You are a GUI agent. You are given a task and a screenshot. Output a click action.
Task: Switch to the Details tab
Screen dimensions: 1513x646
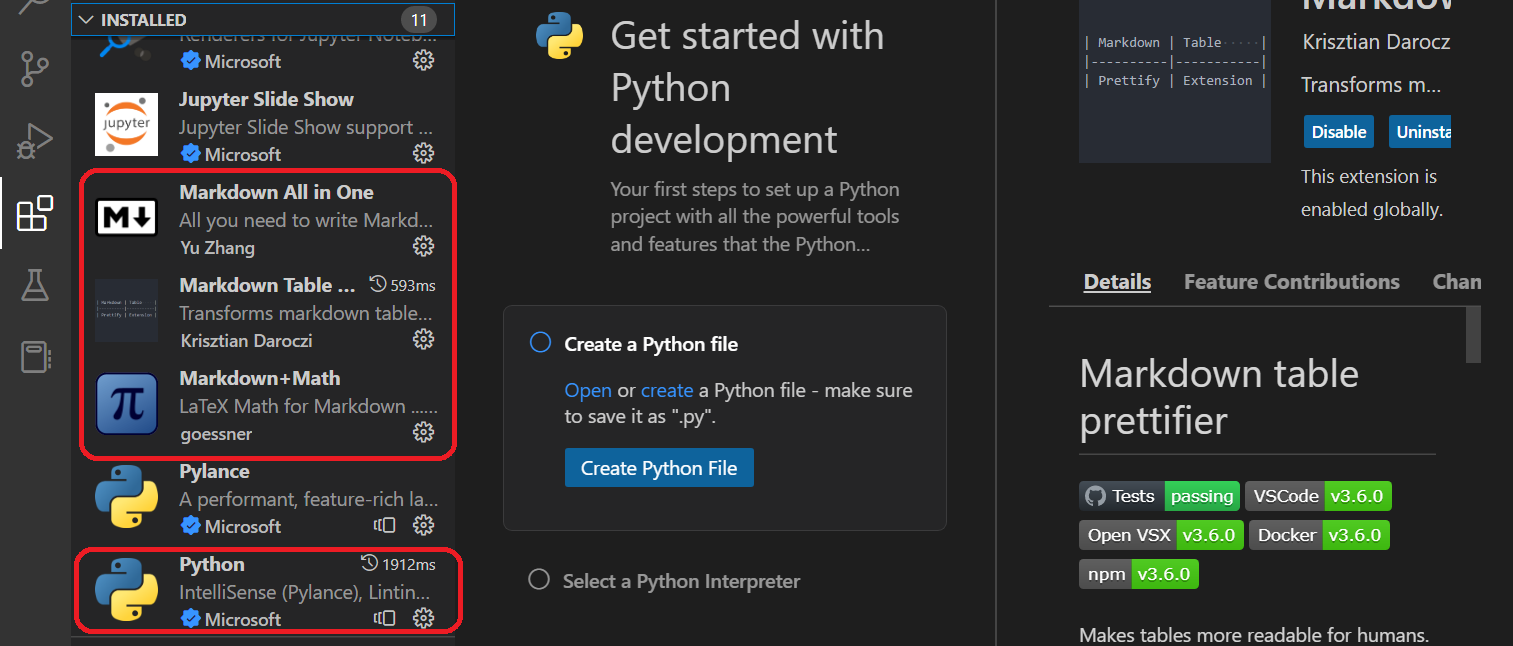1117,282
